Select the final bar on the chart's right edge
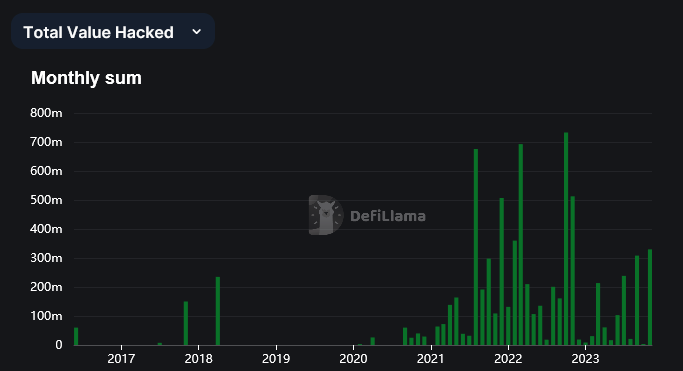The image size is (683, 371). click(650, 297)
